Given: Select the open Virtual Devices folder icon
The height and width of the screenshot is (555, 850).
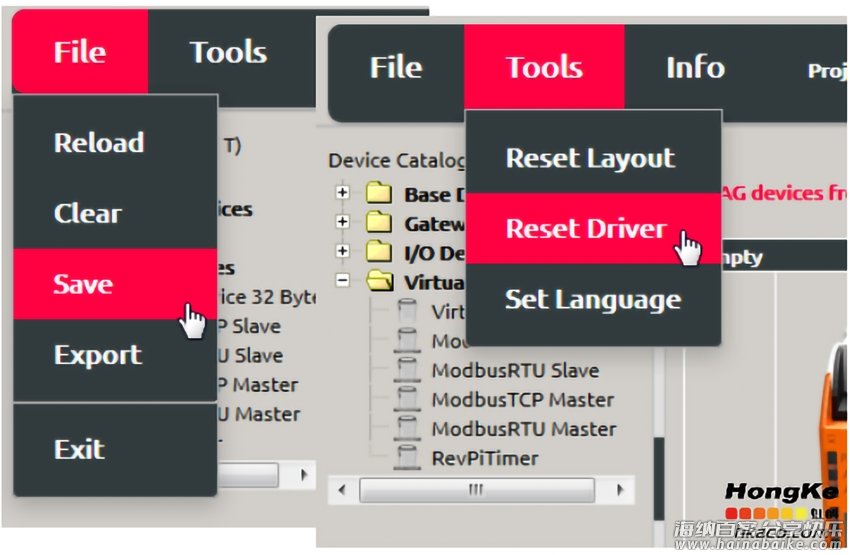Looking at the screenshot, I should tap(380, 281).
